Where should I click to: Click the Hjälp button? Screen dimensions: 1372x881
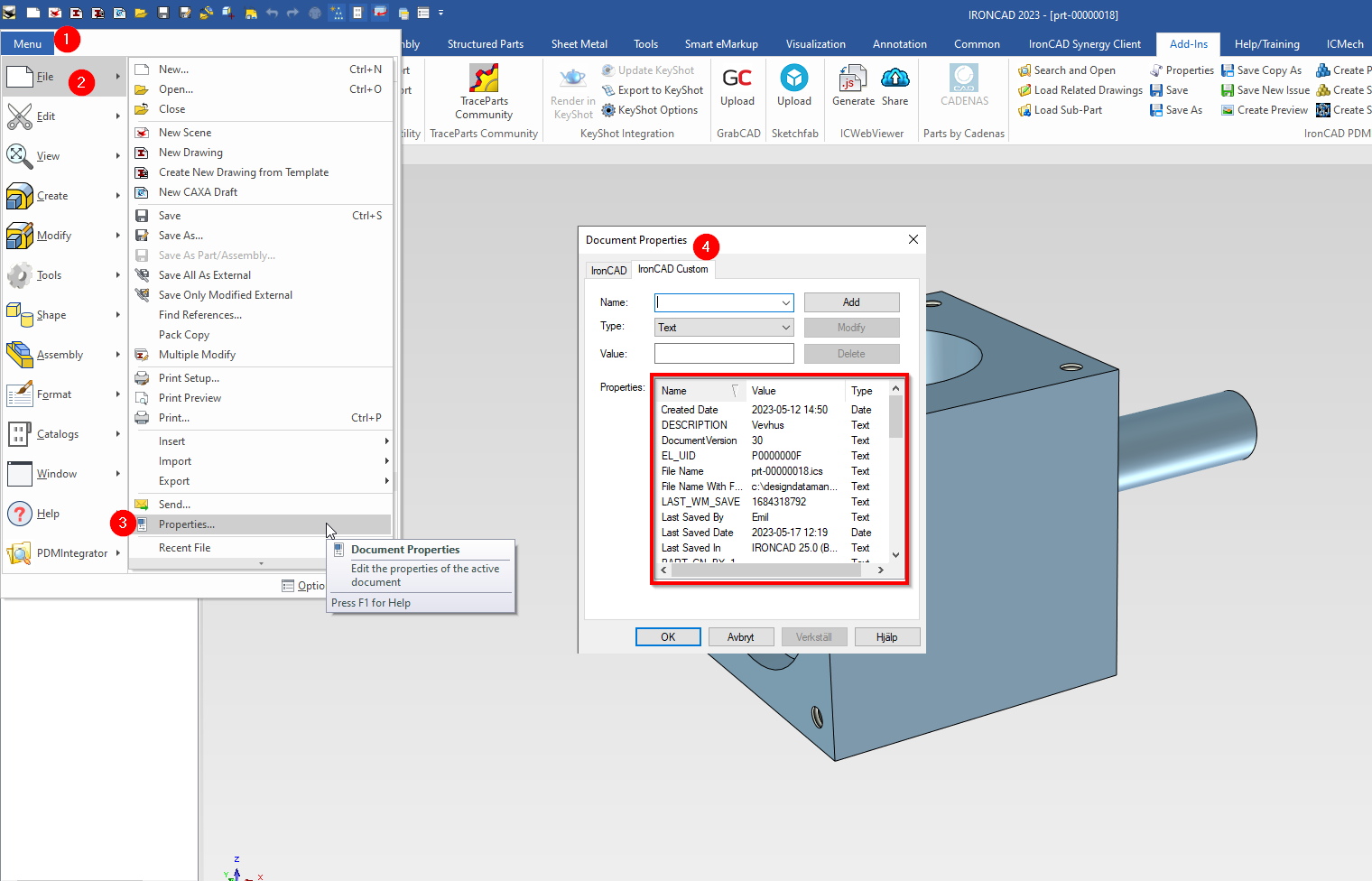pos(887,637)
